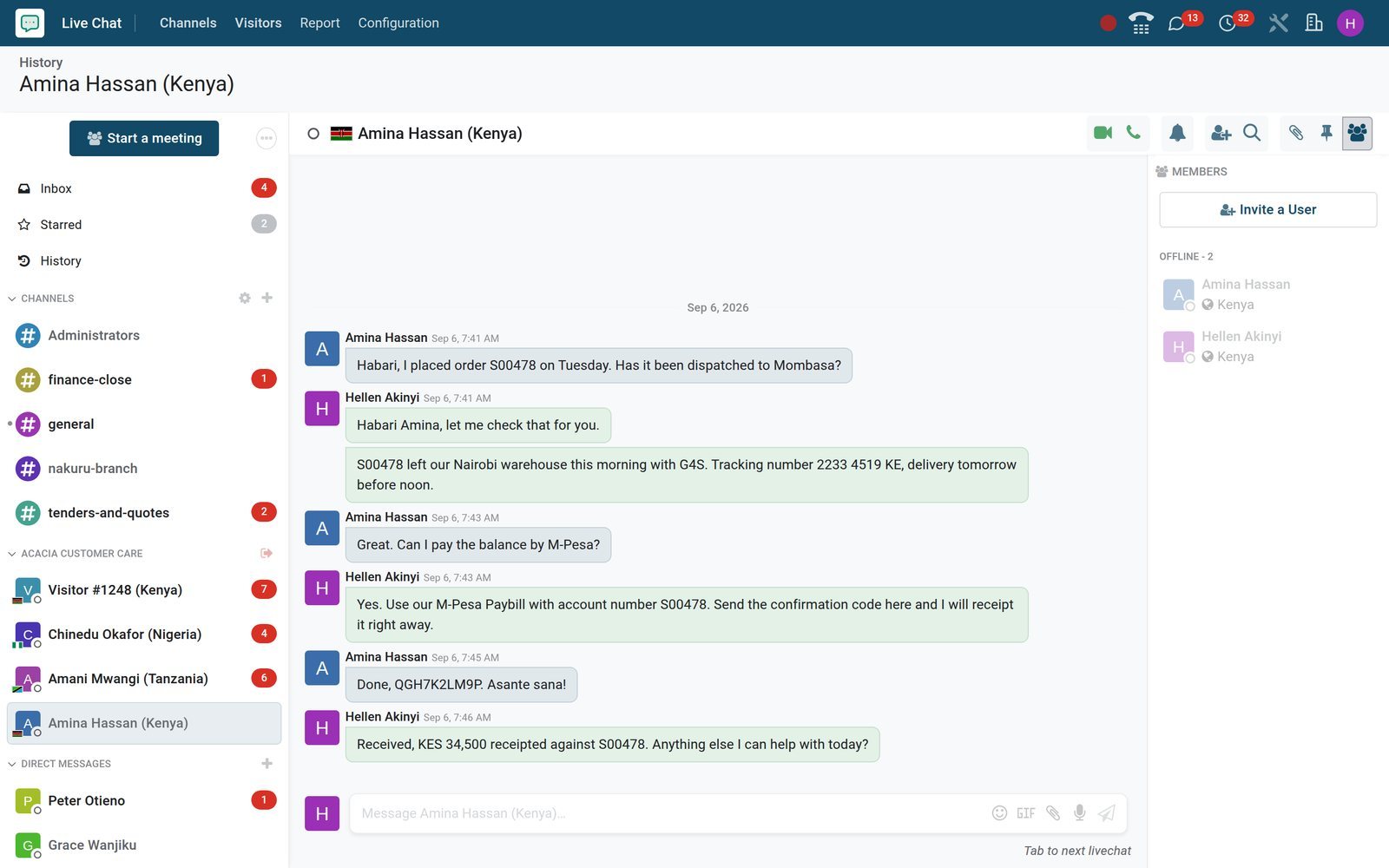Record a voice message with microphone icon
The image size is (1389, 868).
pos(1079,813)
